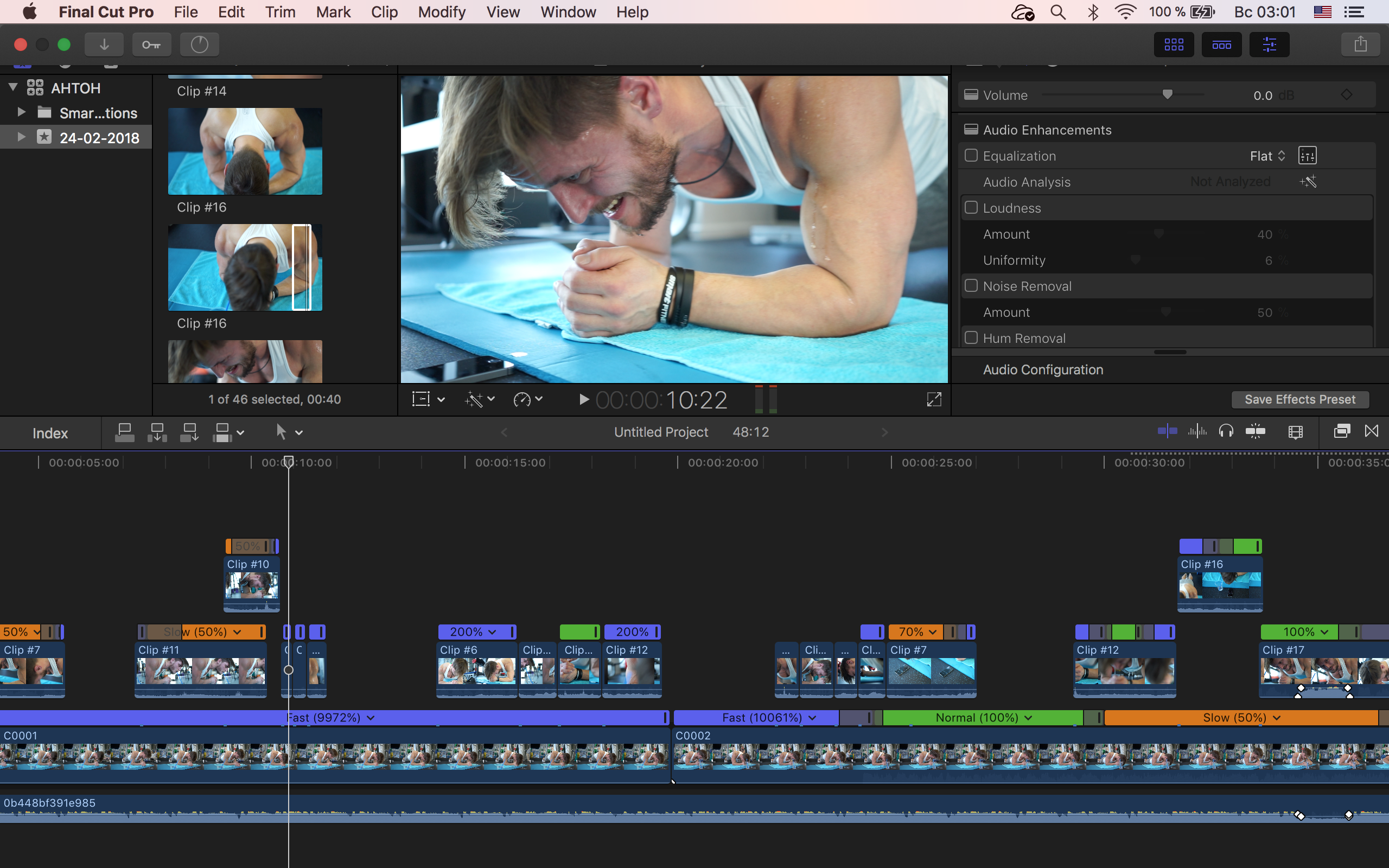Turn on Noise Removal checkbox
This screenshot has height=868, width=1389.
pos(971,286)
